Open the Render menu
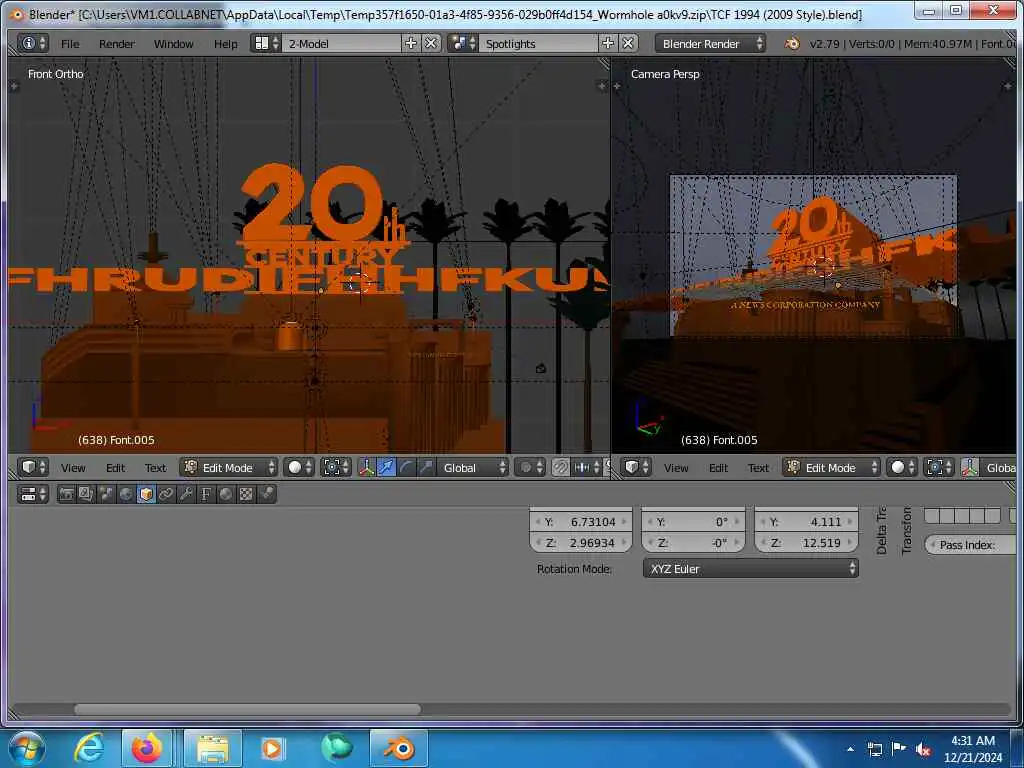Viewport: 1024px width, 768px height. (x=117, y=44)
